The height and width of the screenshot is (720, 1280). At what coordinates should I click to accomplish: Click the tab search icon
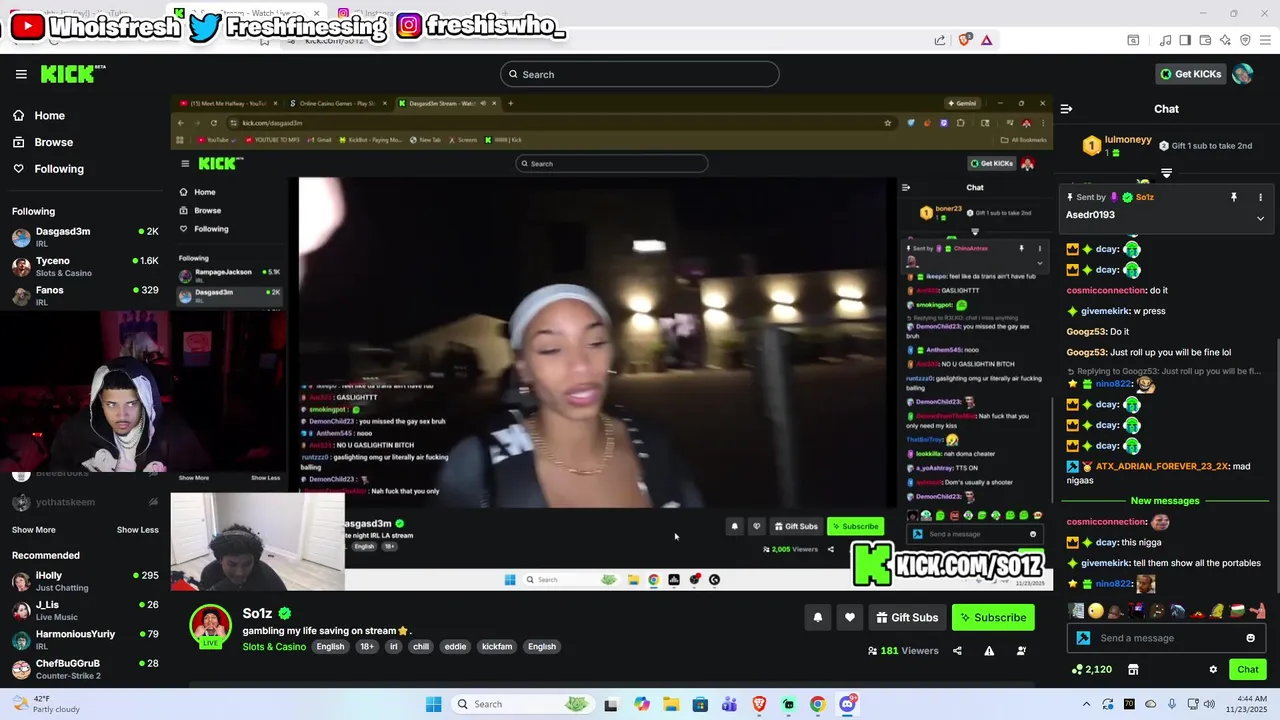tap(1133, 40)
